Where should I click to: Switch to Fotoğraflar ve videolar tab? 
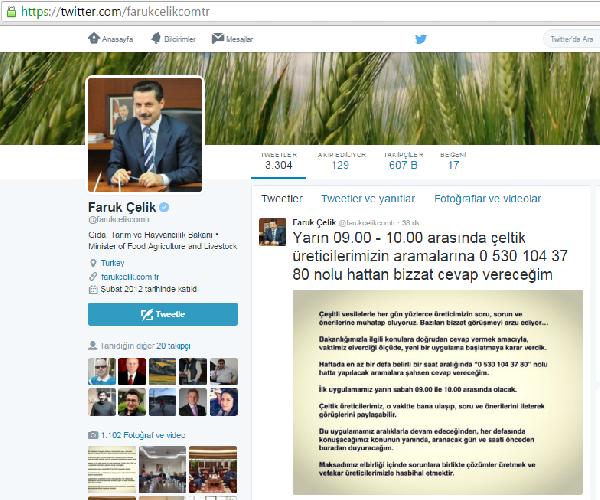pos(488,199)
